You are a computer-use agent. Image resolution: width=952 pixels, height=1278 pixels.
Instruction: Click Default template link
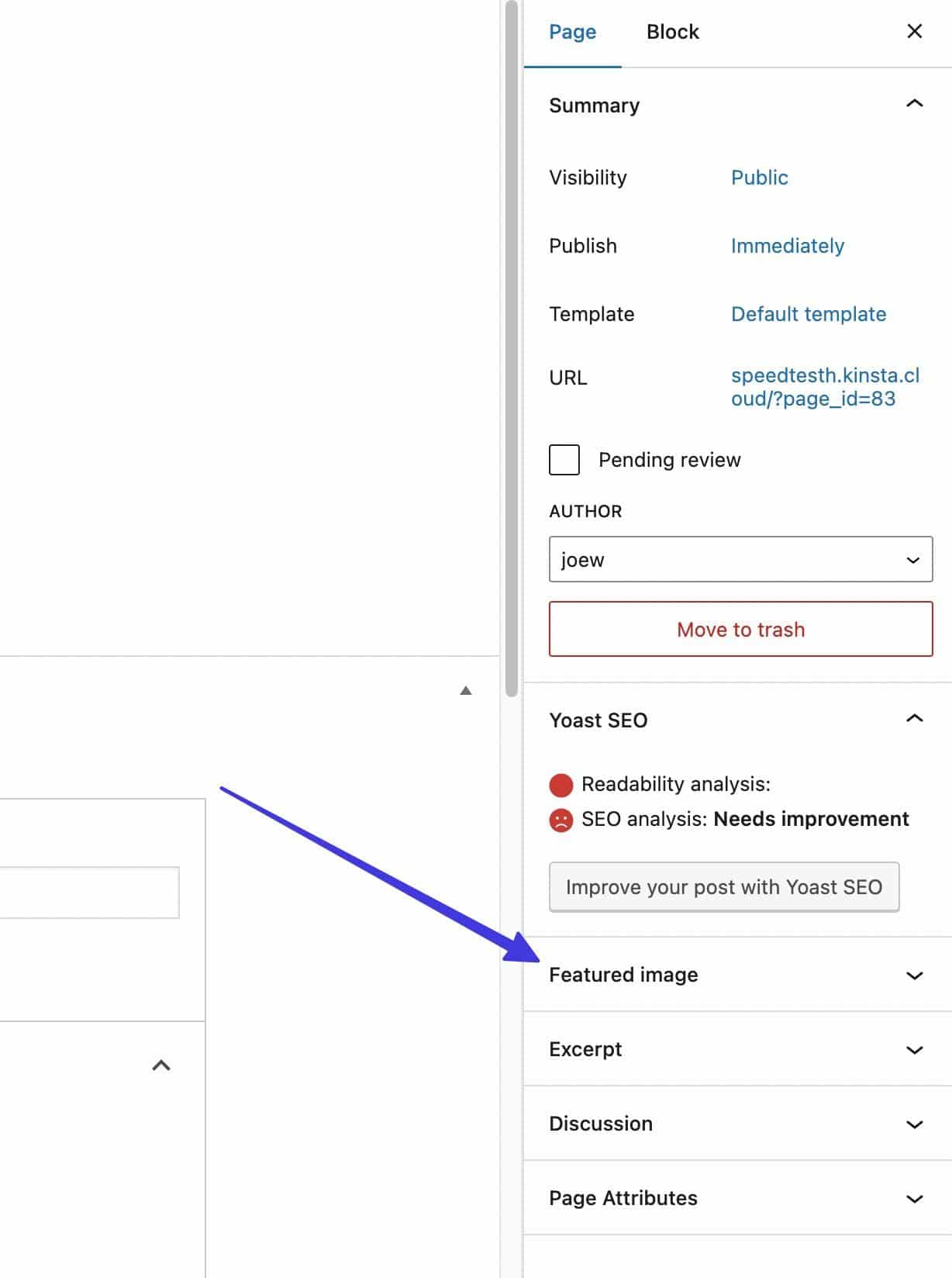808,314
